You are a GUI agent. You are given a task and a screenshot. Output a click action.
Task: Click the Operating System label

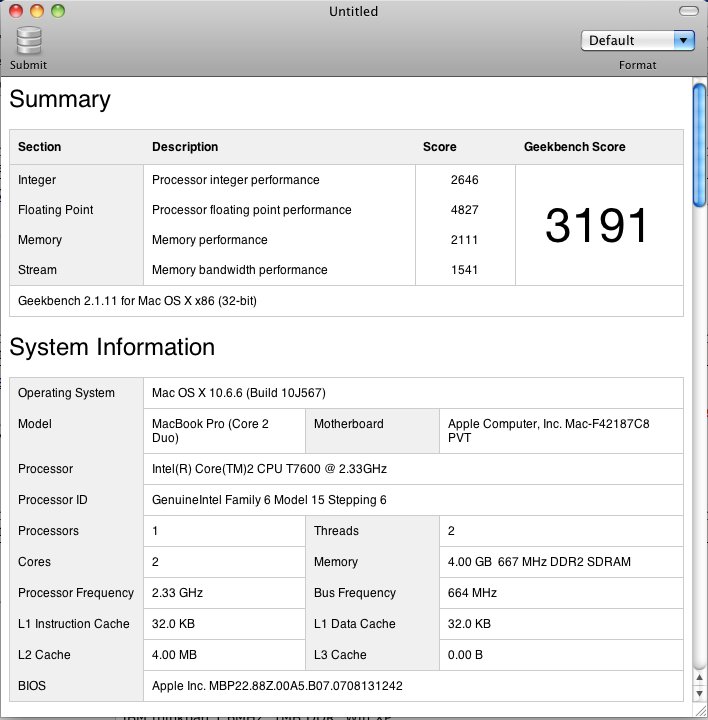tap(66, 393)
